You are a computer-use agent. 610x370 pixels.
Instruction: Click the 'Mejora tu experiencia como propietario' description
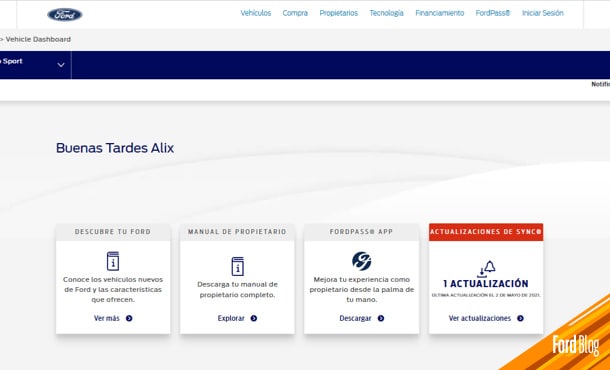[361, 289]
